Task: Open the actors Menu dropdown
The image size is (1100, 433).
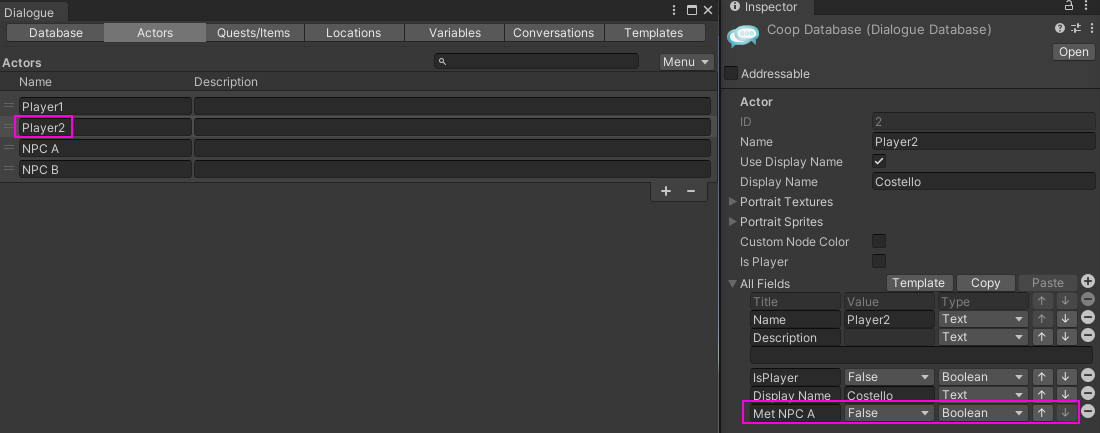Action: [x=687, y=62]
